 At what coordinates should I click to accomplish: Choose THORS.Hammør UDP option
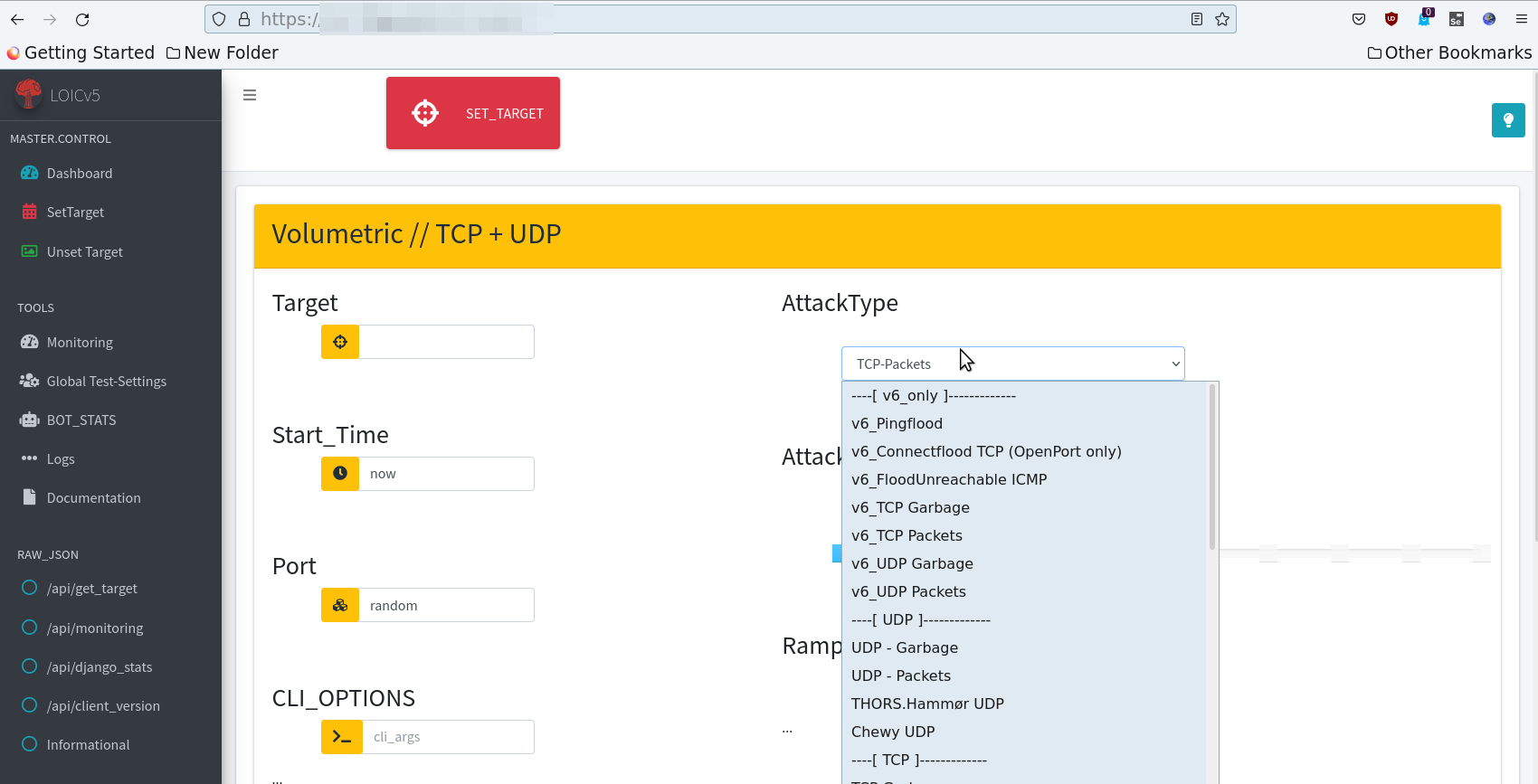(1025, 704)
